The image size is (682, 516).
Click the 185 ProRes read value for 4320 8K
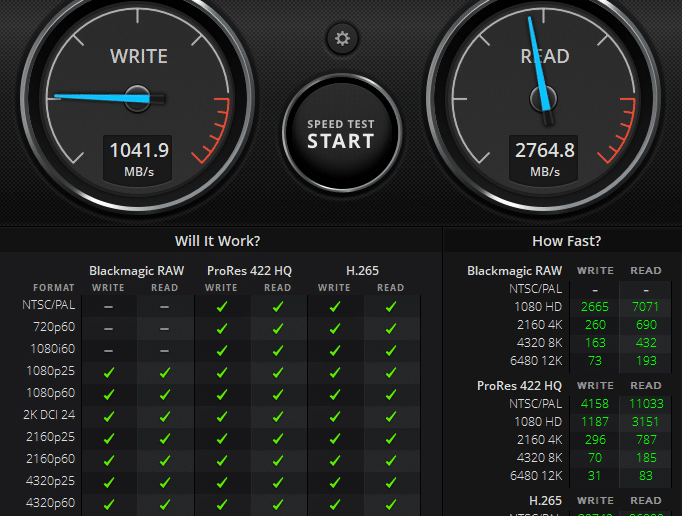(x=646, y=458)
